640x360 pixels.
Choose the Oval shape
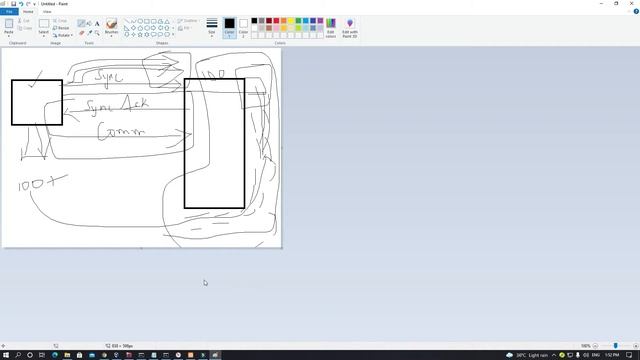coord(140,21)
